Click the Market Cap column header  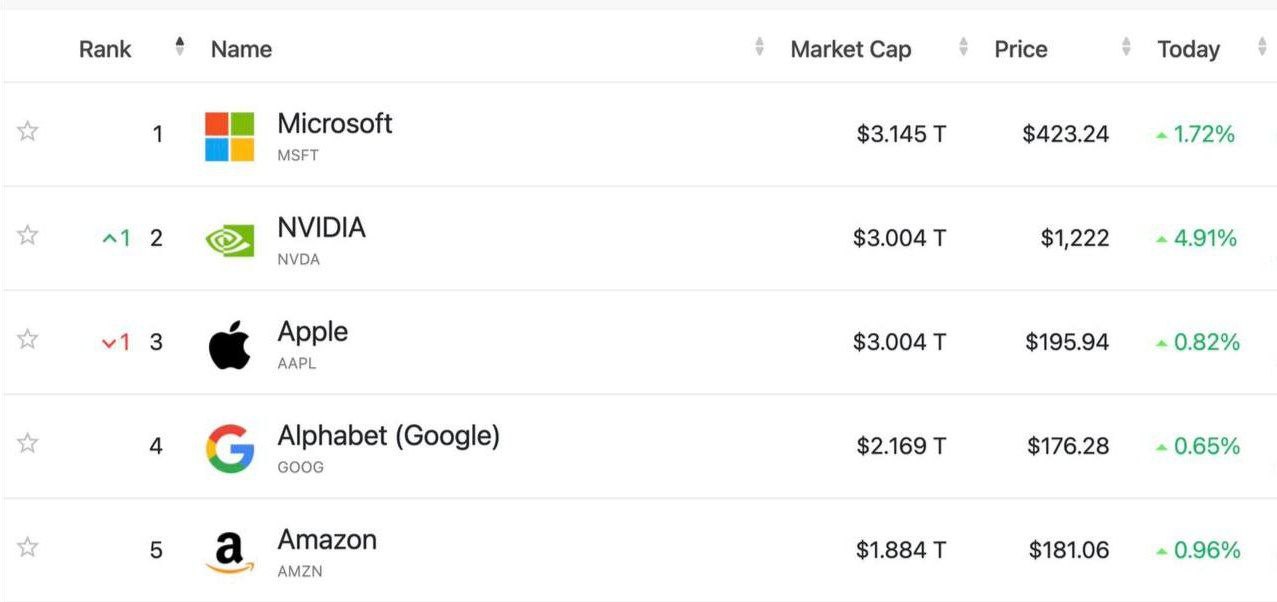(850, 49)
